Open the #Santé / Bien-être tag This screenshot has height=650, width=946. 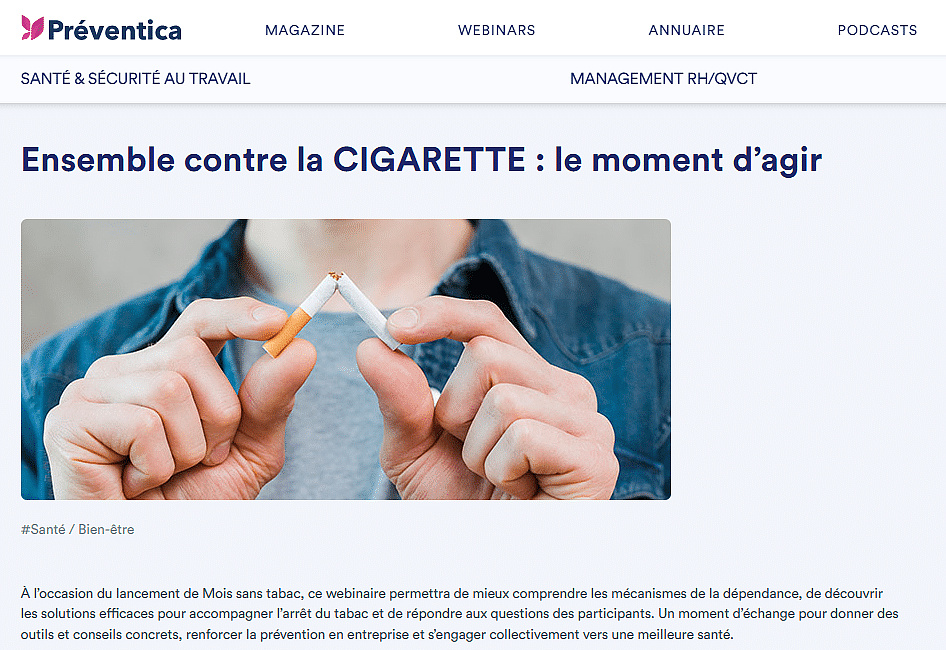pyautogui.click(x=77, y=529)
